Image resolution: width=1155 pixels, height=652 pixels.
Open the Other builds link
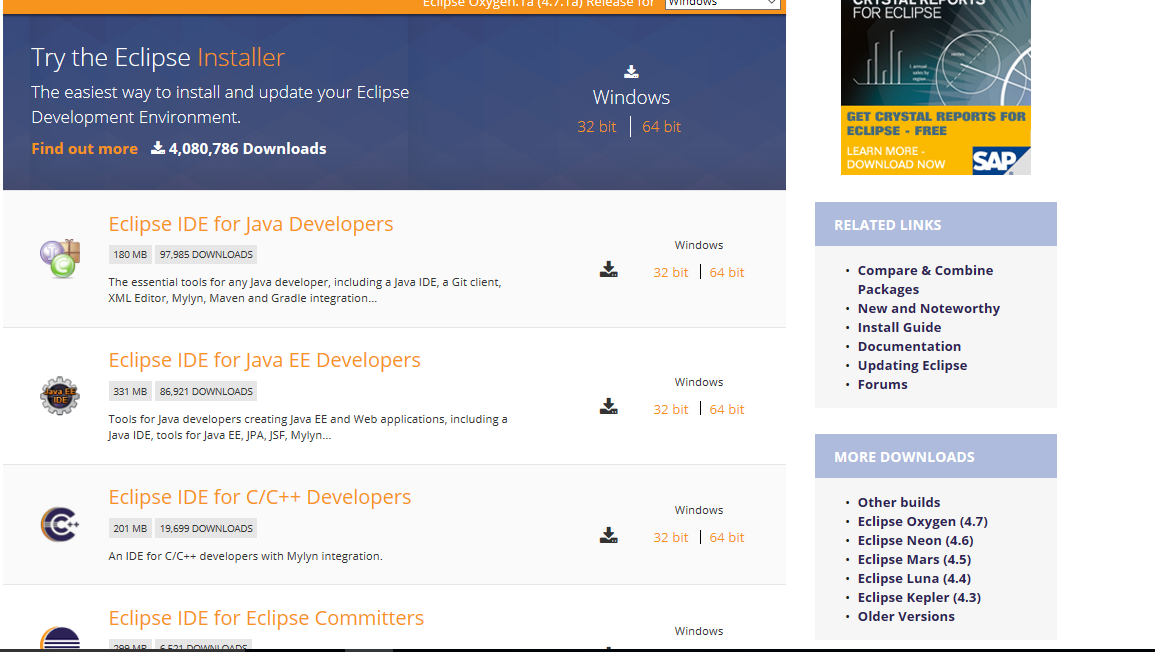point(899,502)
